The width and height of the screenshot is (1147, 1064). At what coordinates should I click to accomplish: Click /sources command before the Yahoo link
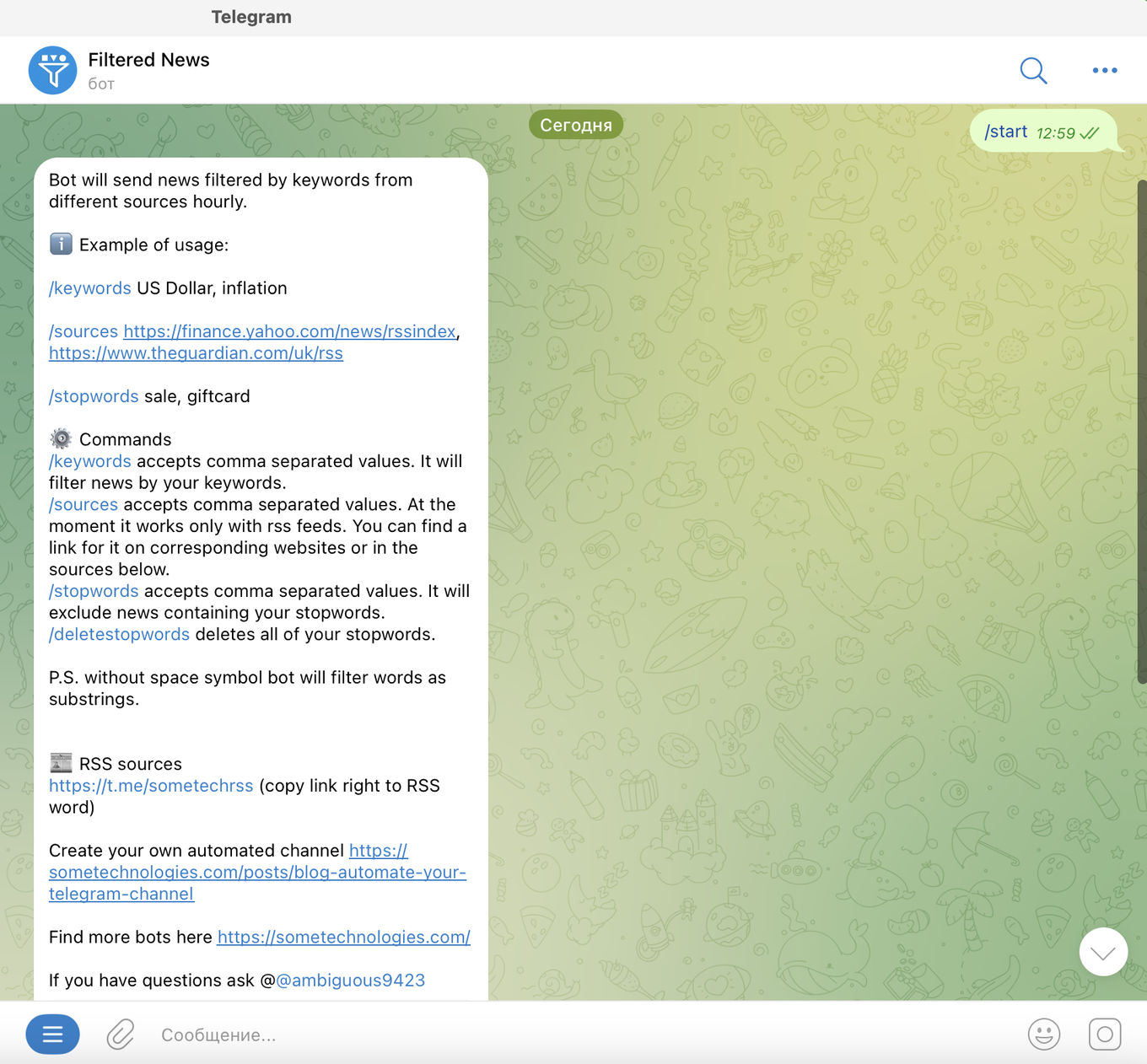(83, 331)
